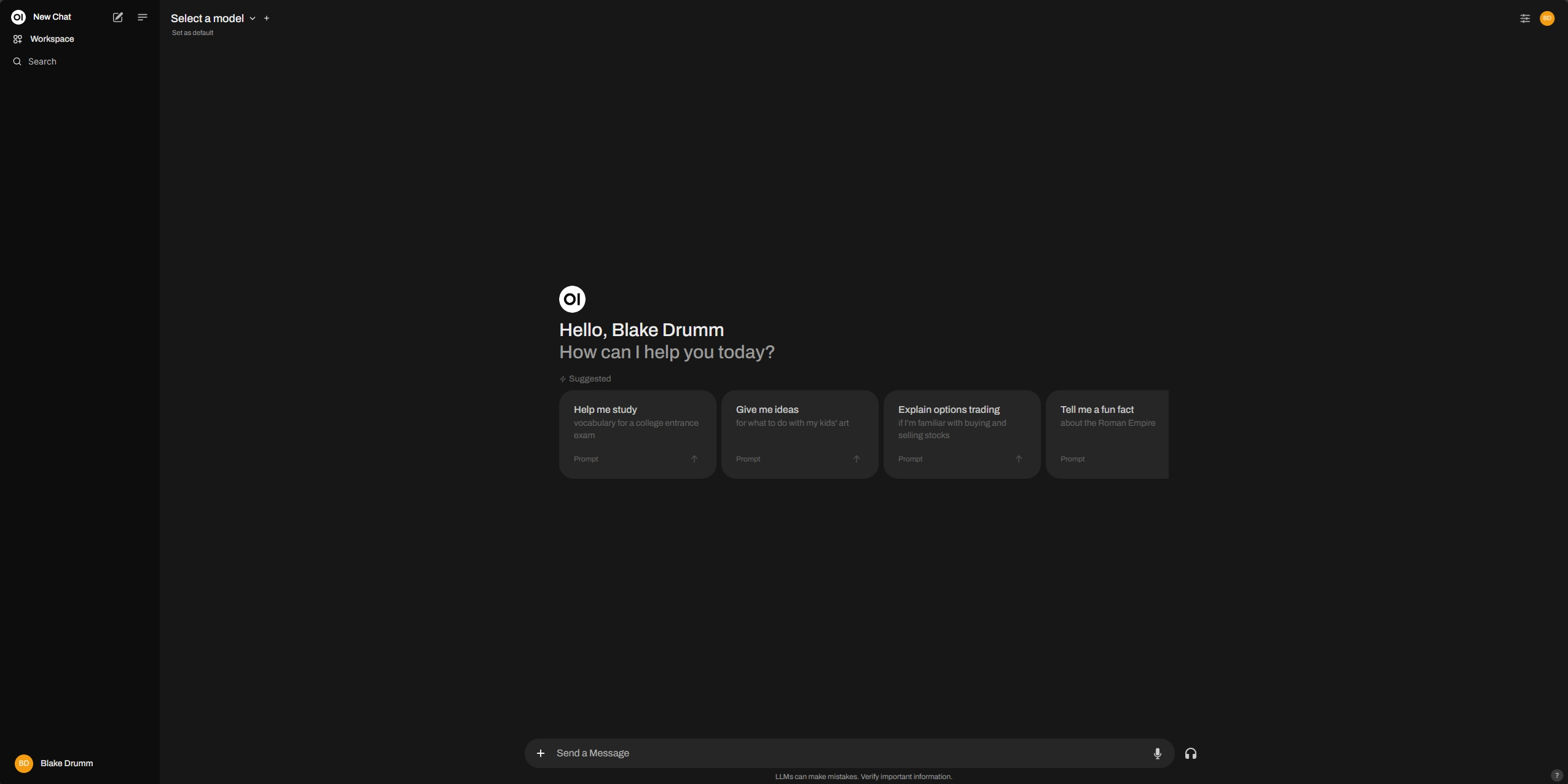Open Search in the sidebar

[x=42, y=61]
